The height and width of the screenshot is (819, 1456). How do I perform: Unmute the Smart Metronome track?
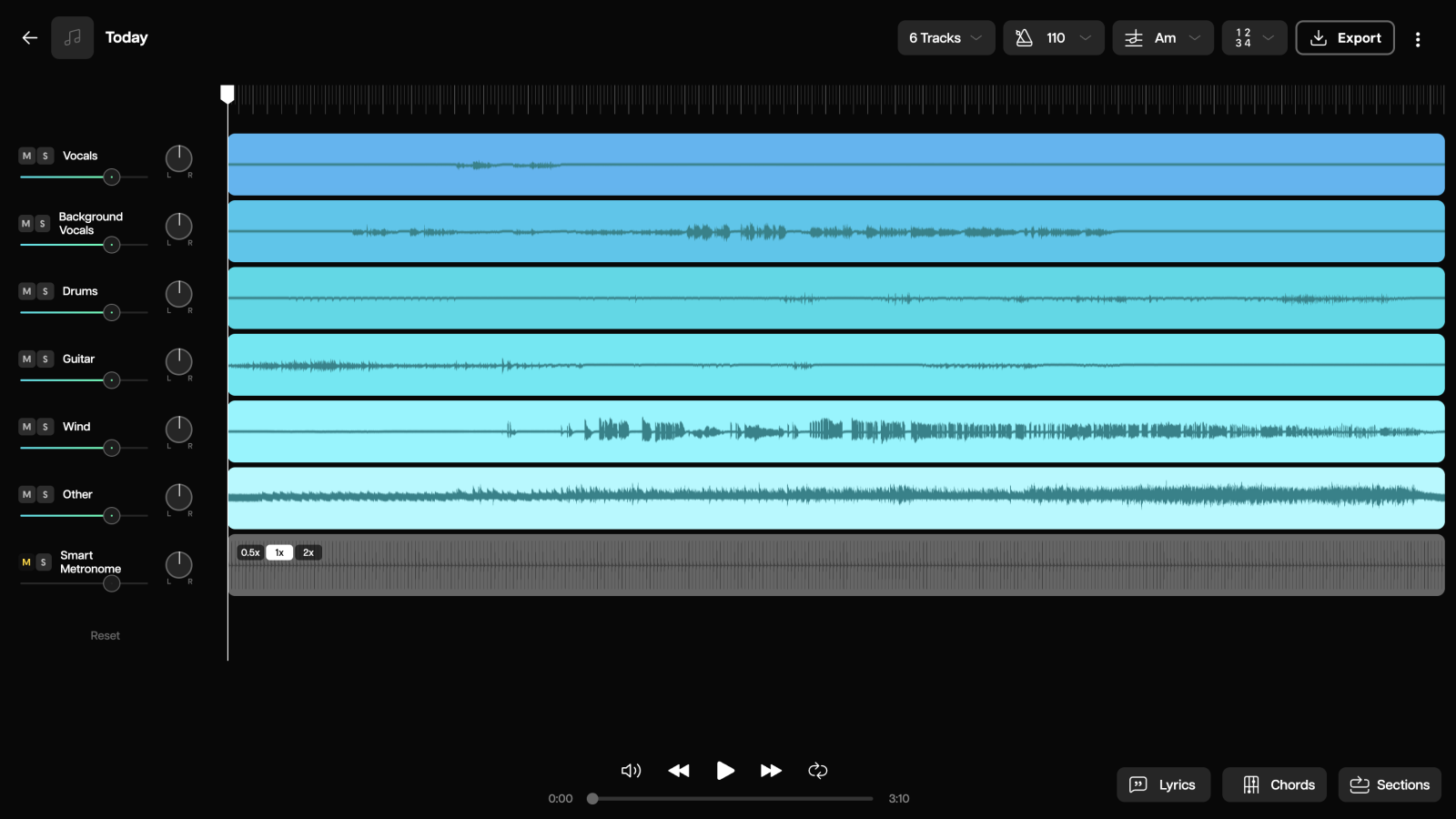pos(26,562)
